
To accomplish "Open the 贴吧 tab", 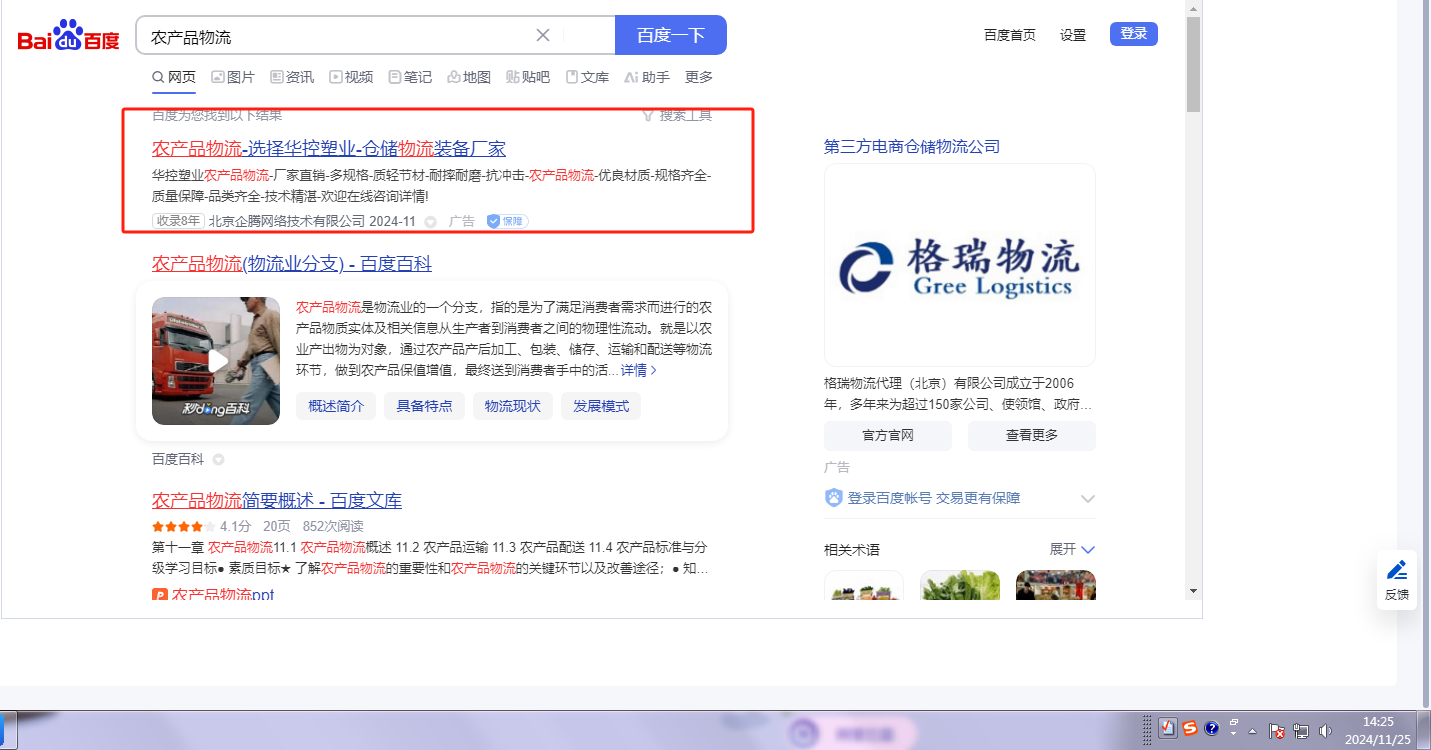I will (528, 77).
